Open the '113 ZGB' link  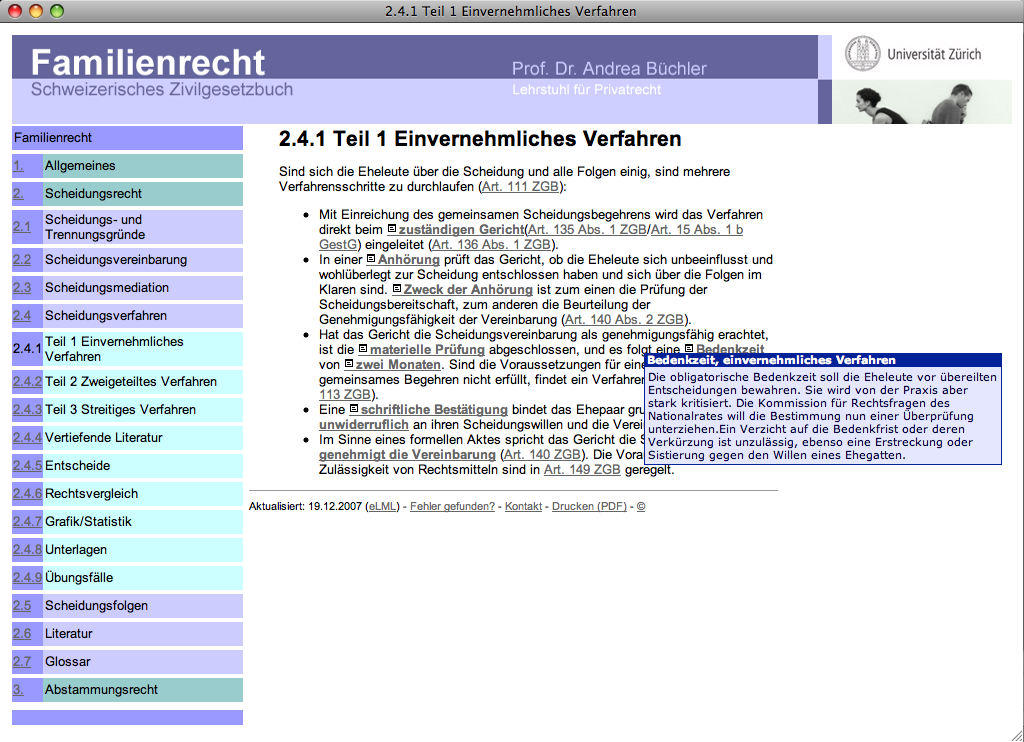click(x=345, y=395)
